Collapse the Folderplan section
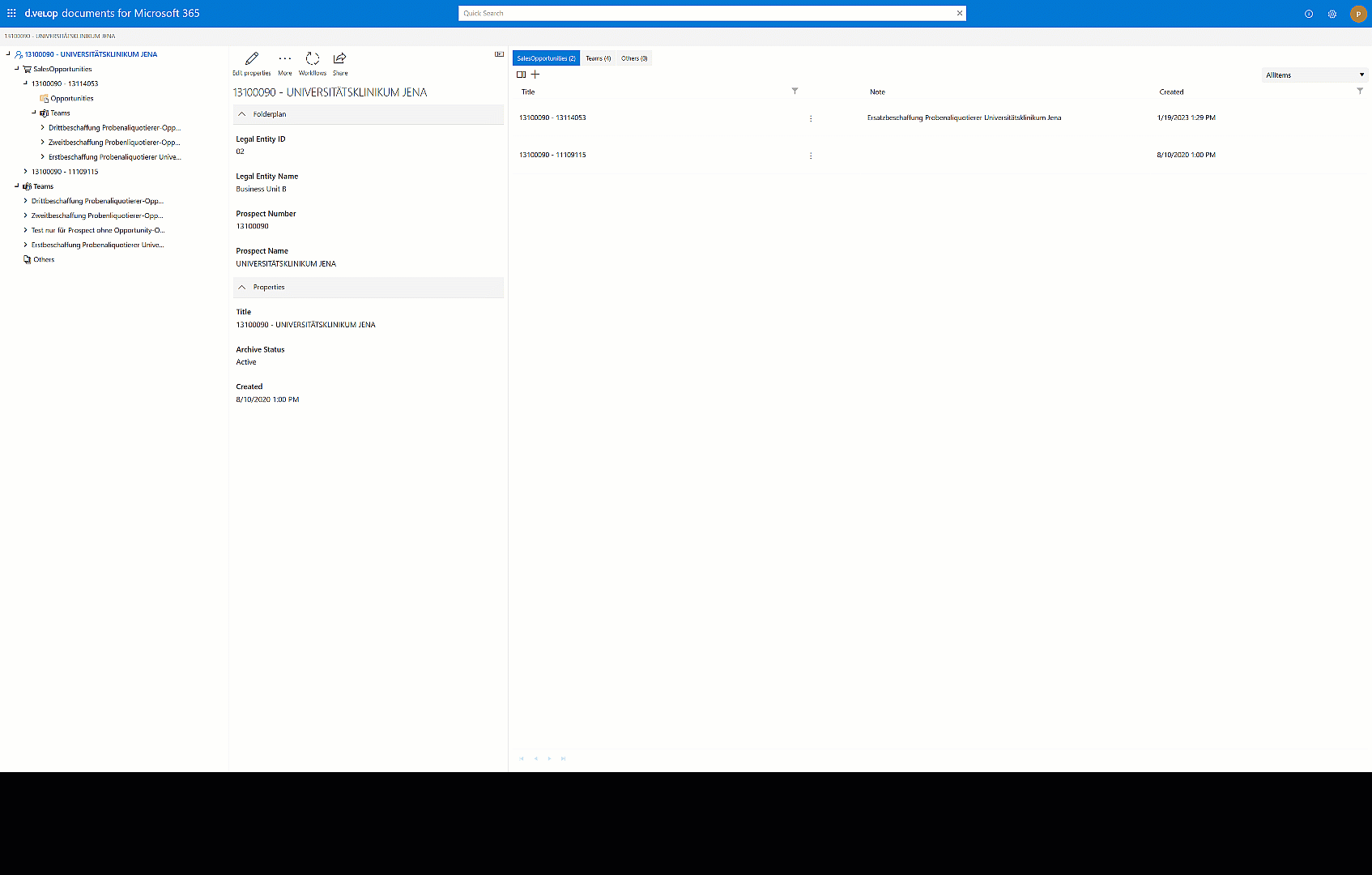This screenshot has width=1372, height=875. point(242,114)
